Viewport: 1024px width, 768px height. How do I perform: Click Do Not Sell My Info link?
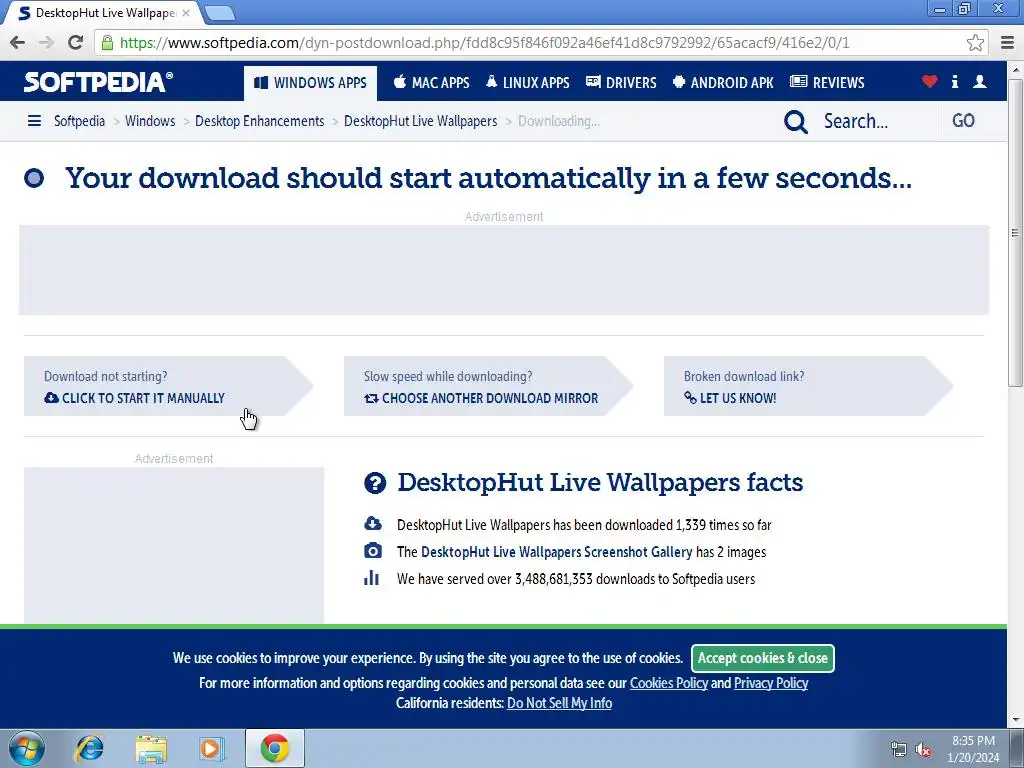[560, 703]
